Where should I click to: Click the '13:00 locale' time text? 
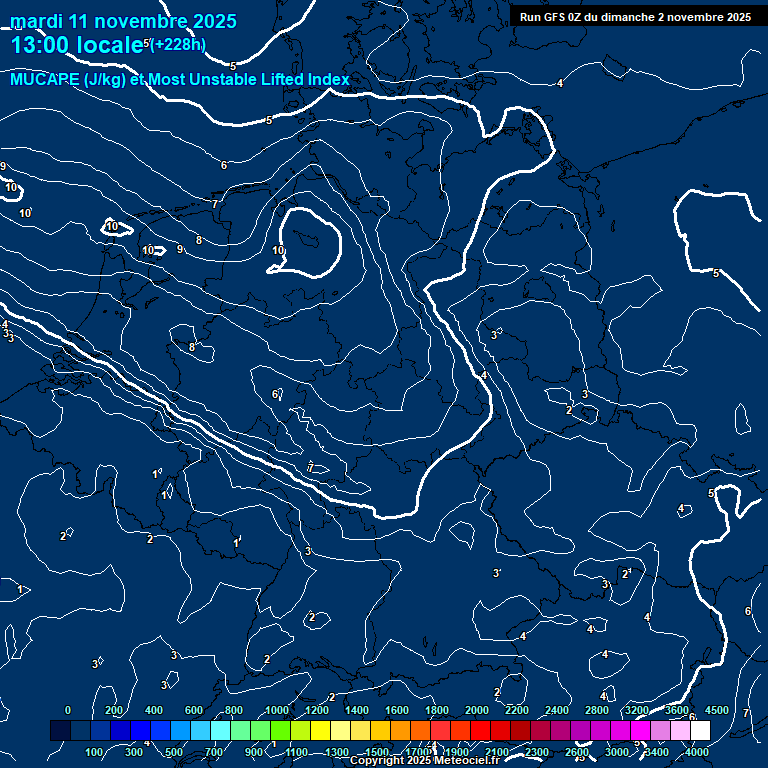77,45
